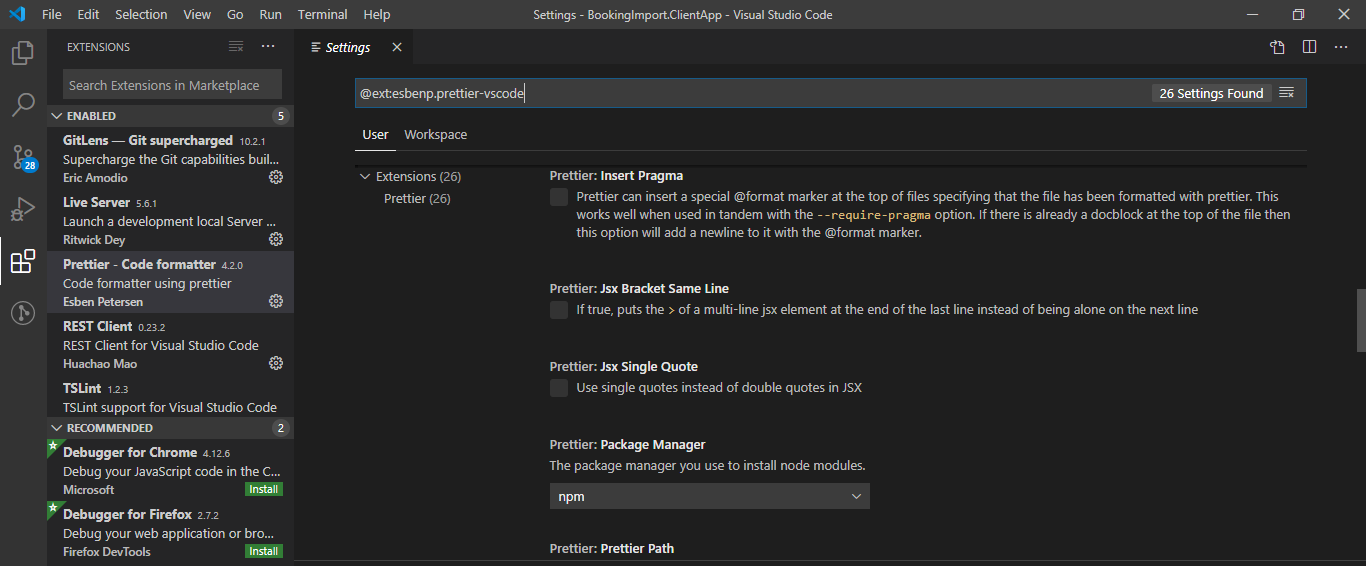
Task: Select Debugger for Chrome extension entry
Action: pos(170,470)
